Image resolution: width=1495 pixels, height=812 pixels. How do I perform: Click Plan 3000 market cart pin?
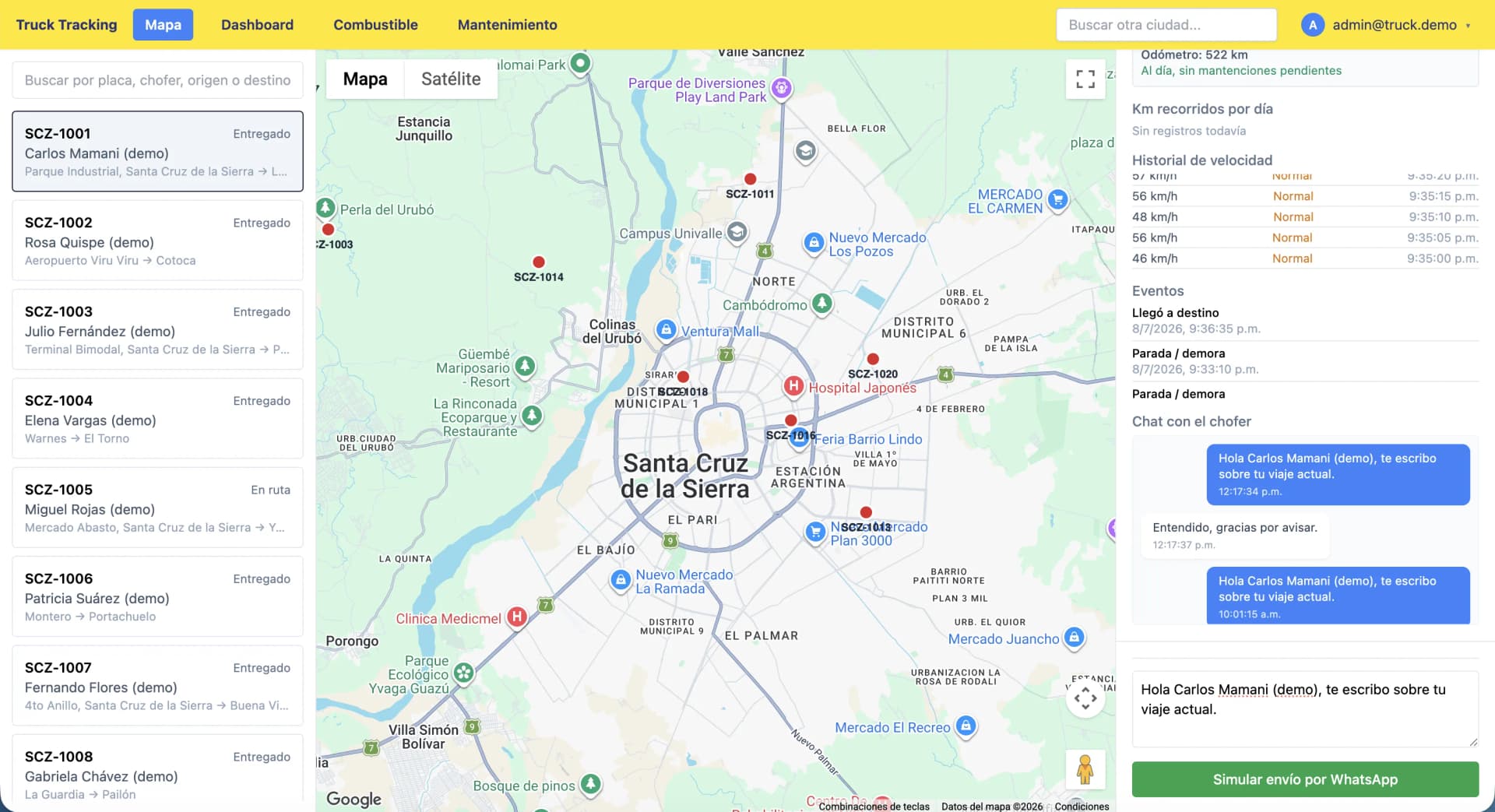(x=815, y=533)
